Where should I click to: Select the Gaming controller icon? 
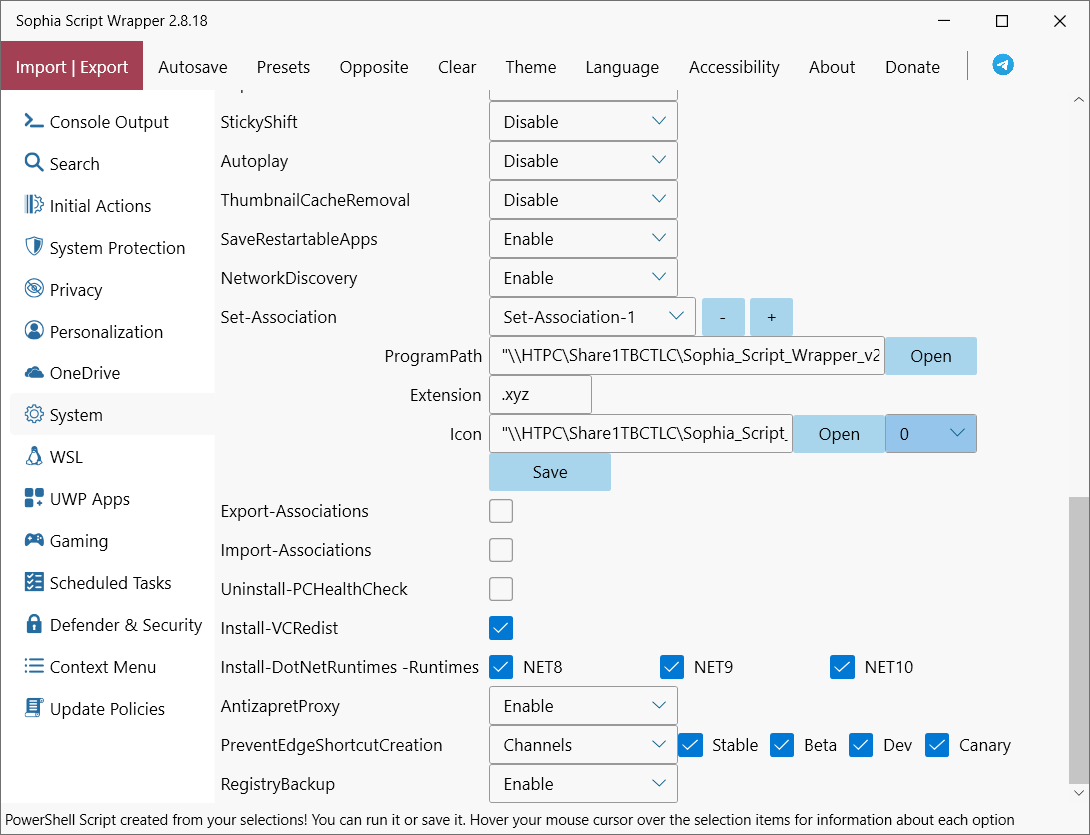34,541
